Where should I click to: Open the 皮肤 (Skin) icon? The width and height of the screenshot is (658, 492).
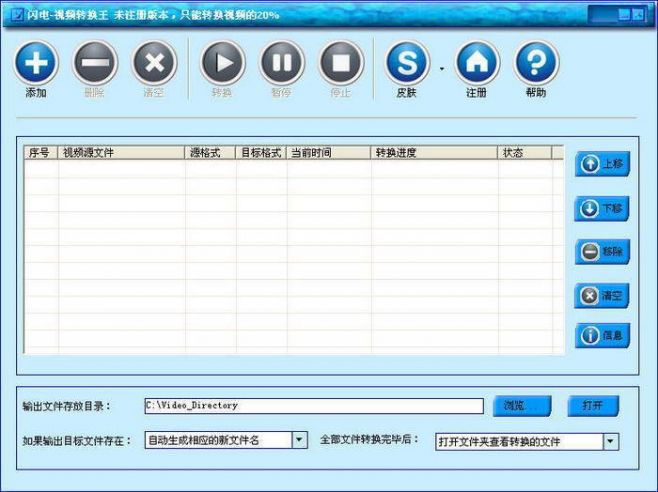pyautogui.click(x=406, y=63)
